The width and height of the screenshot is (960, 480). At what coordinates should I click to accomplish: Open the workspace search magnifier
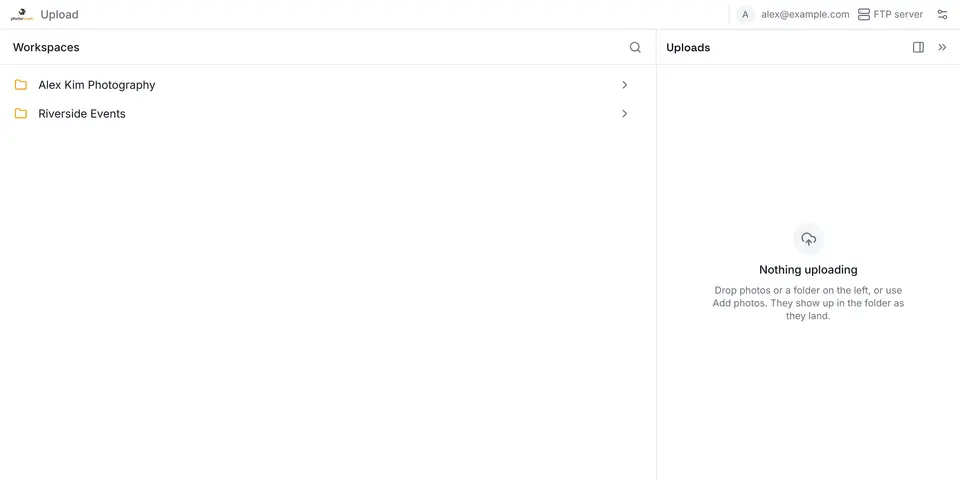[635, 47]
